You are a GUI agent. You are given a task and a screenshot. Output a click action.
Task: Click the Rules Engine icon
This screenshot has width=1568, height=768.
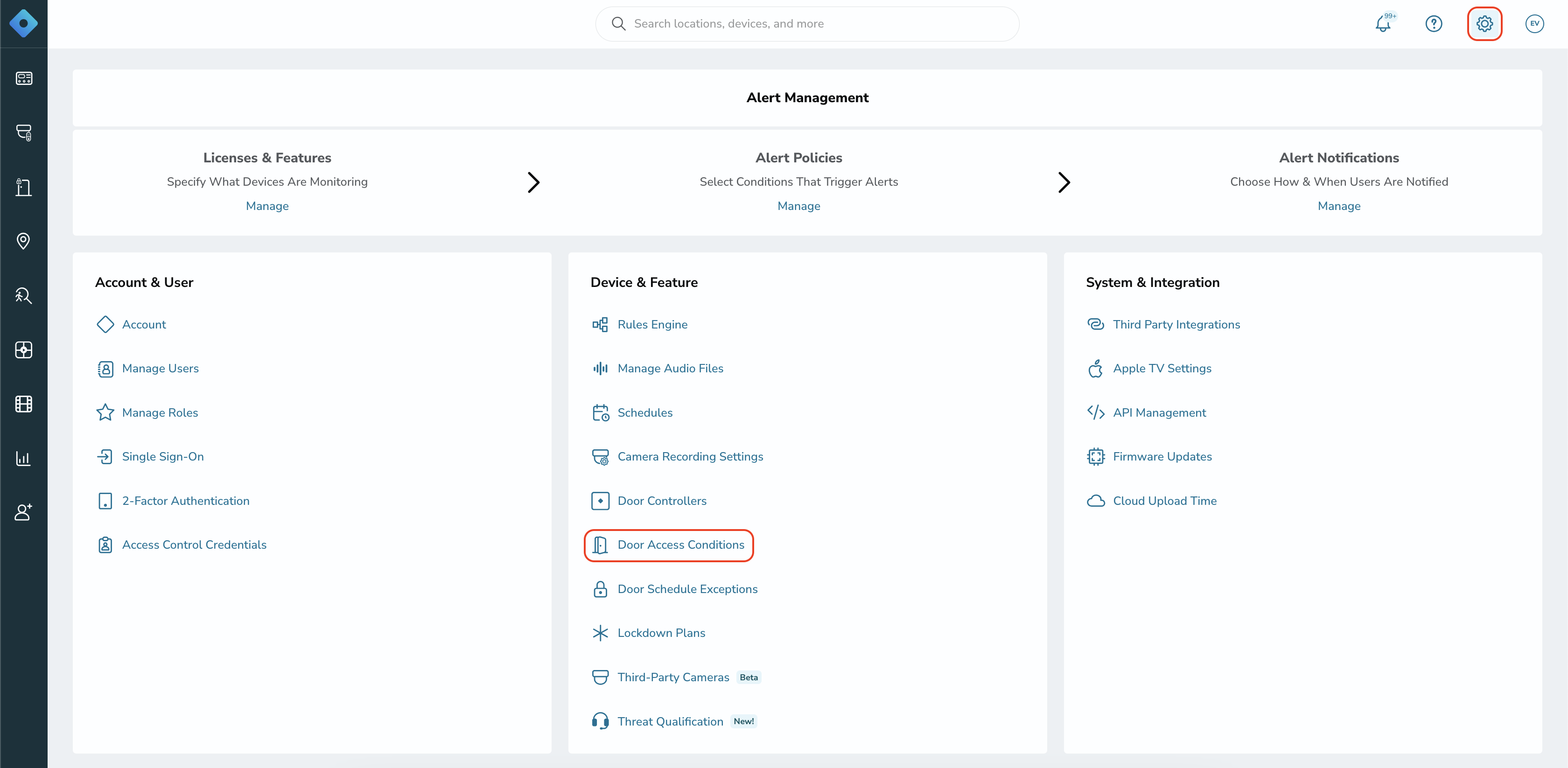coord(600,324)
